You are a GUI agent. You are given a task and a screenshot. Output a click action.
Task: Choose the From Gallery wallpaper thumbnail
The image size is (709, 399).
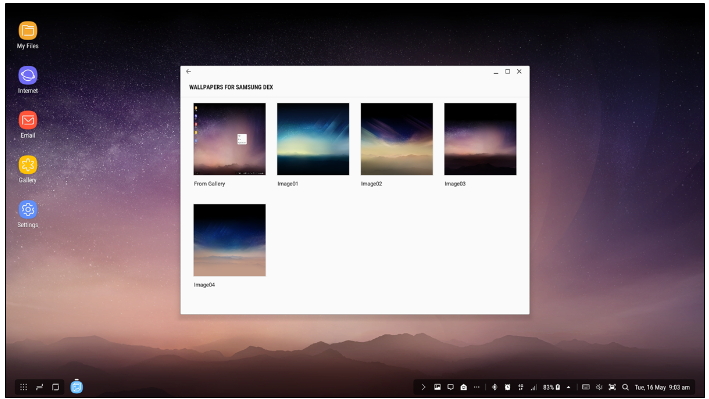coord(230,139)
